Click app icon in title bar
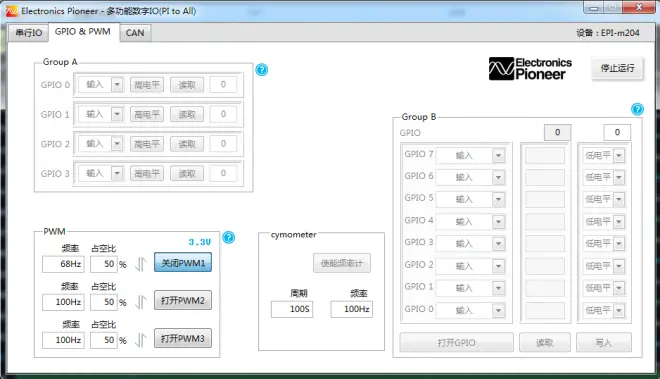 pyautogui.click(x=11, y=11)
